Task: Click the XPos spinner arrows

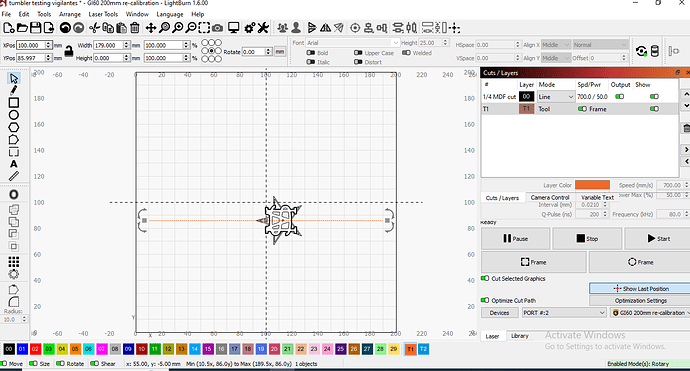Action: (48, 45)
